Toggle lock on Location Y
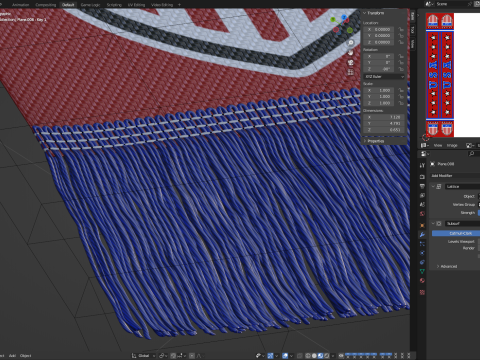This screenshot has height=360, width=480. tap(401, 36)
